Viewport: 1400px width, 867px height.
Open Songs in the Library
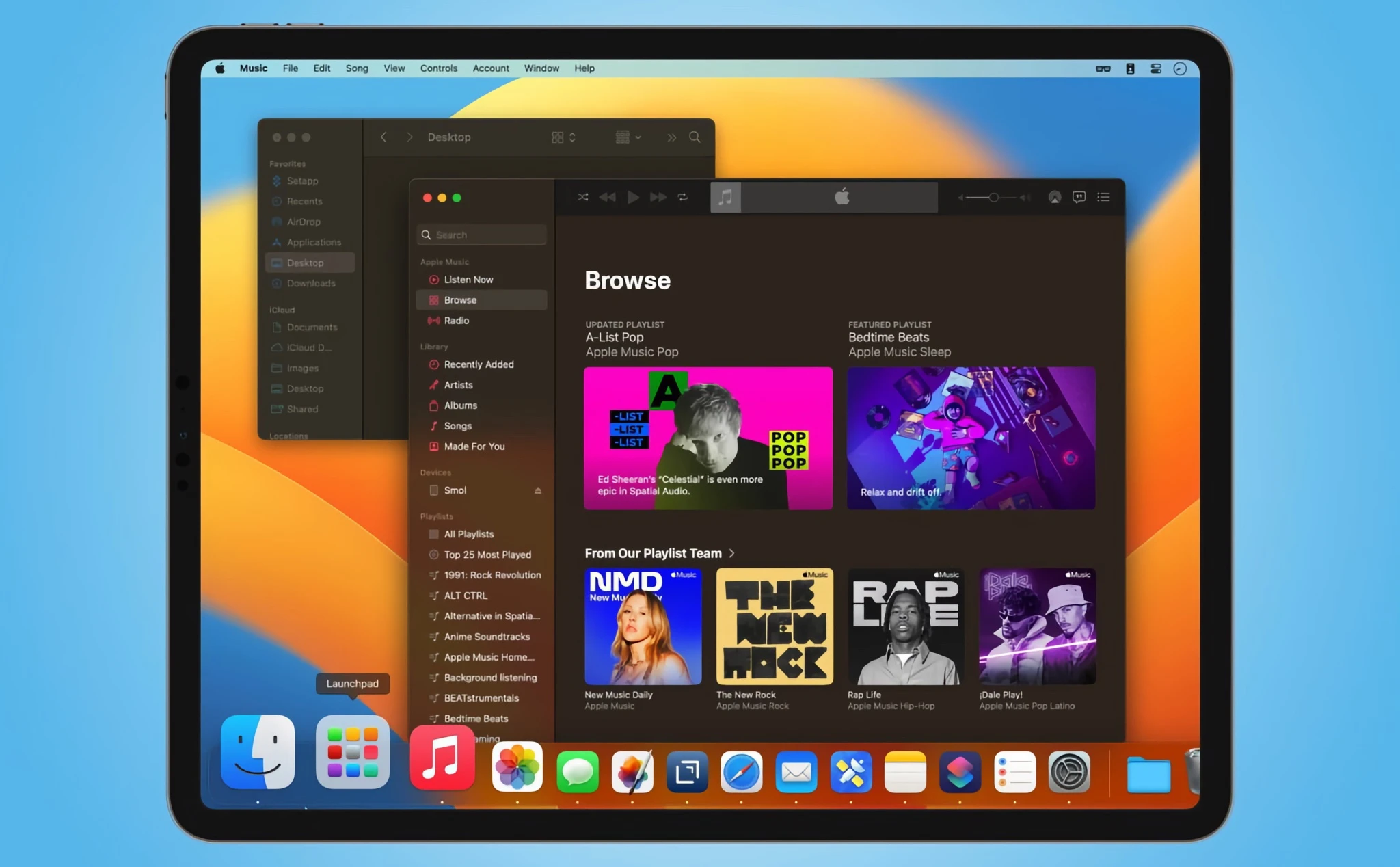481,426
